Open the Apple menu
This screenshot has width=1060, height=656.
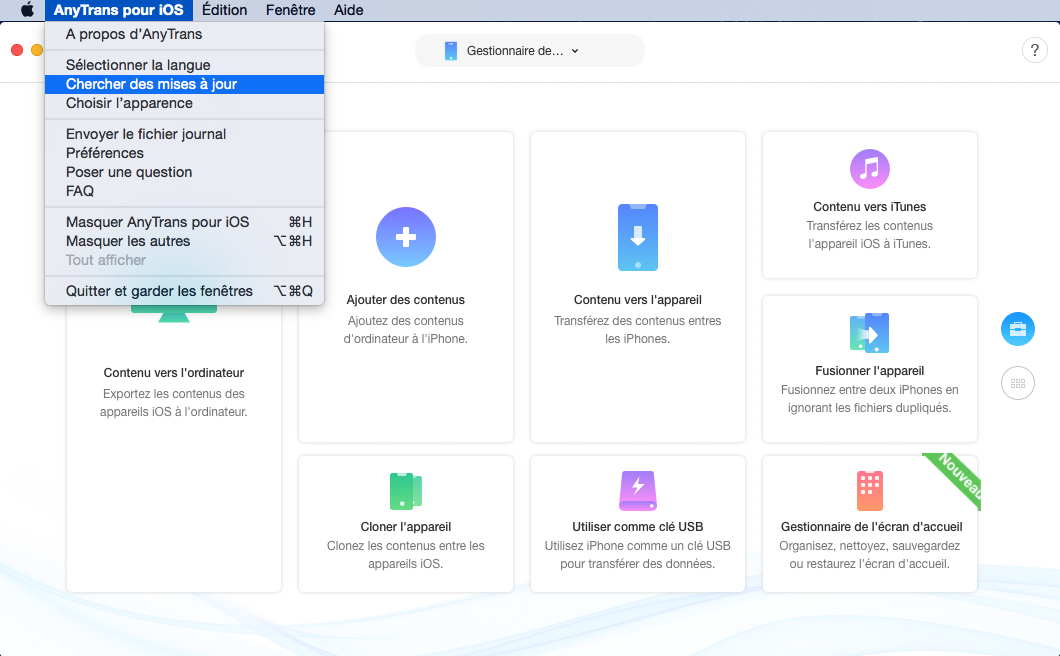pos(27,10)
